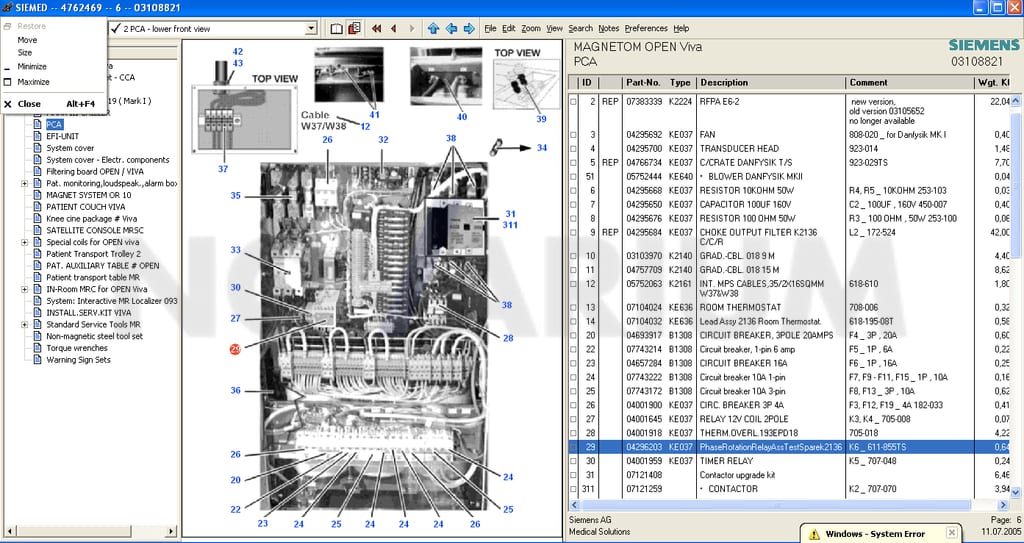Click the document icon next to EFI-UNIT
Image resolution: width=1024 pixels, height=543 pixels.
38,136
